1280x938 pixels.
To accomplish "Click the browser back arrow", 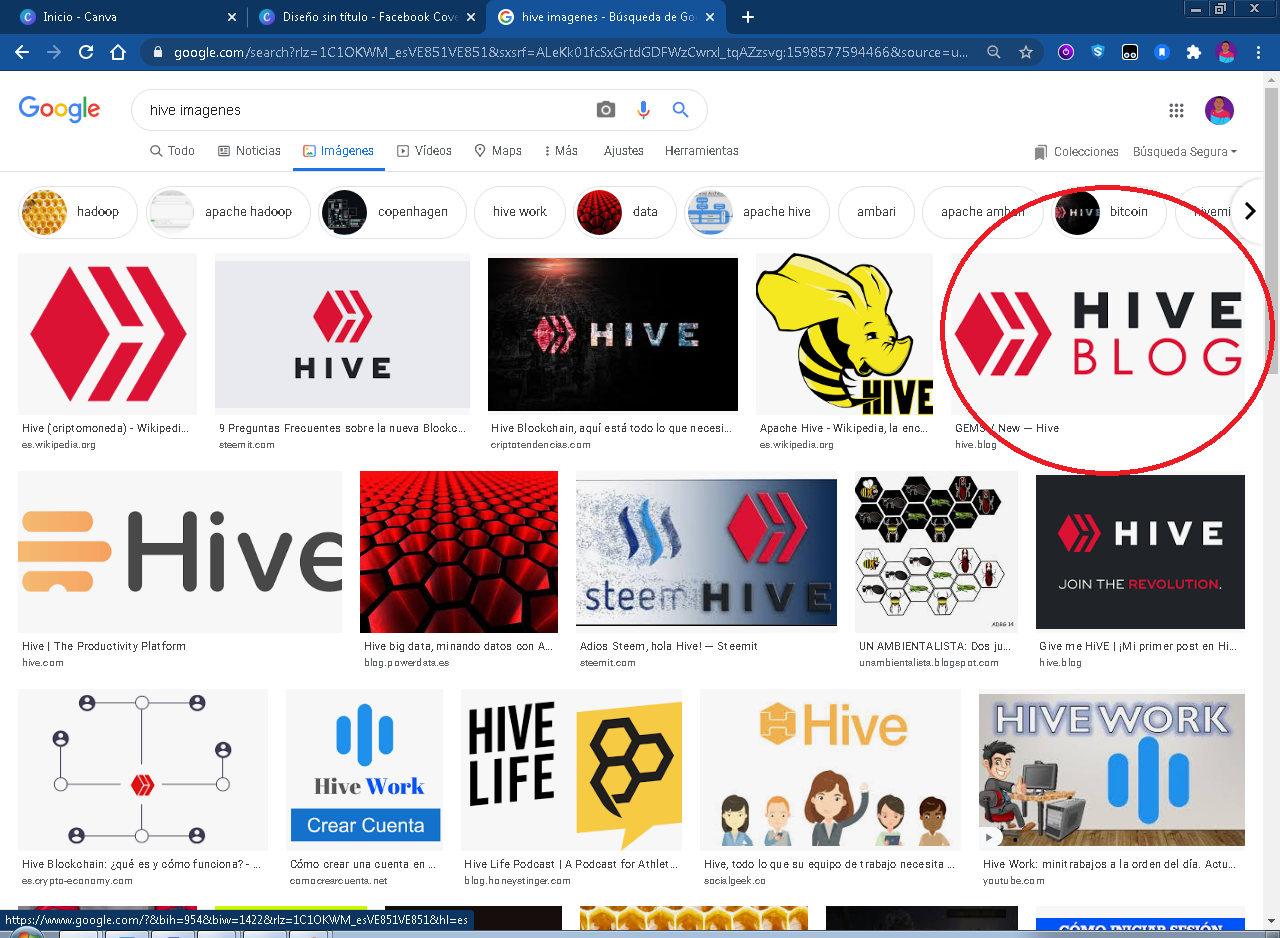I will (x=22, y=52).
